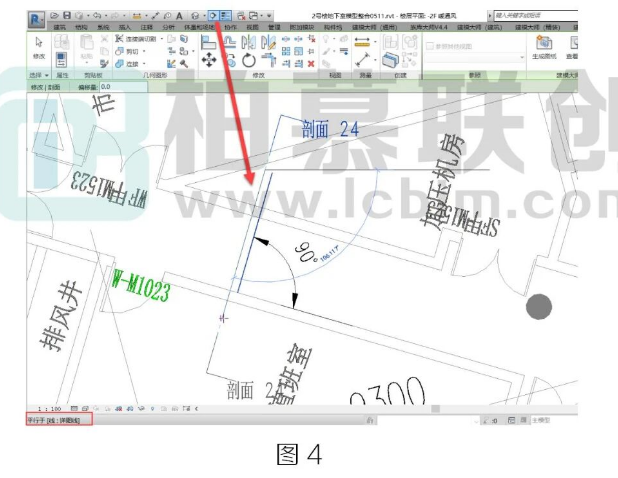Open the Customize Quick Access Toolbar arrow
This screenshot has height=478, width=618.
click(269, 16)
